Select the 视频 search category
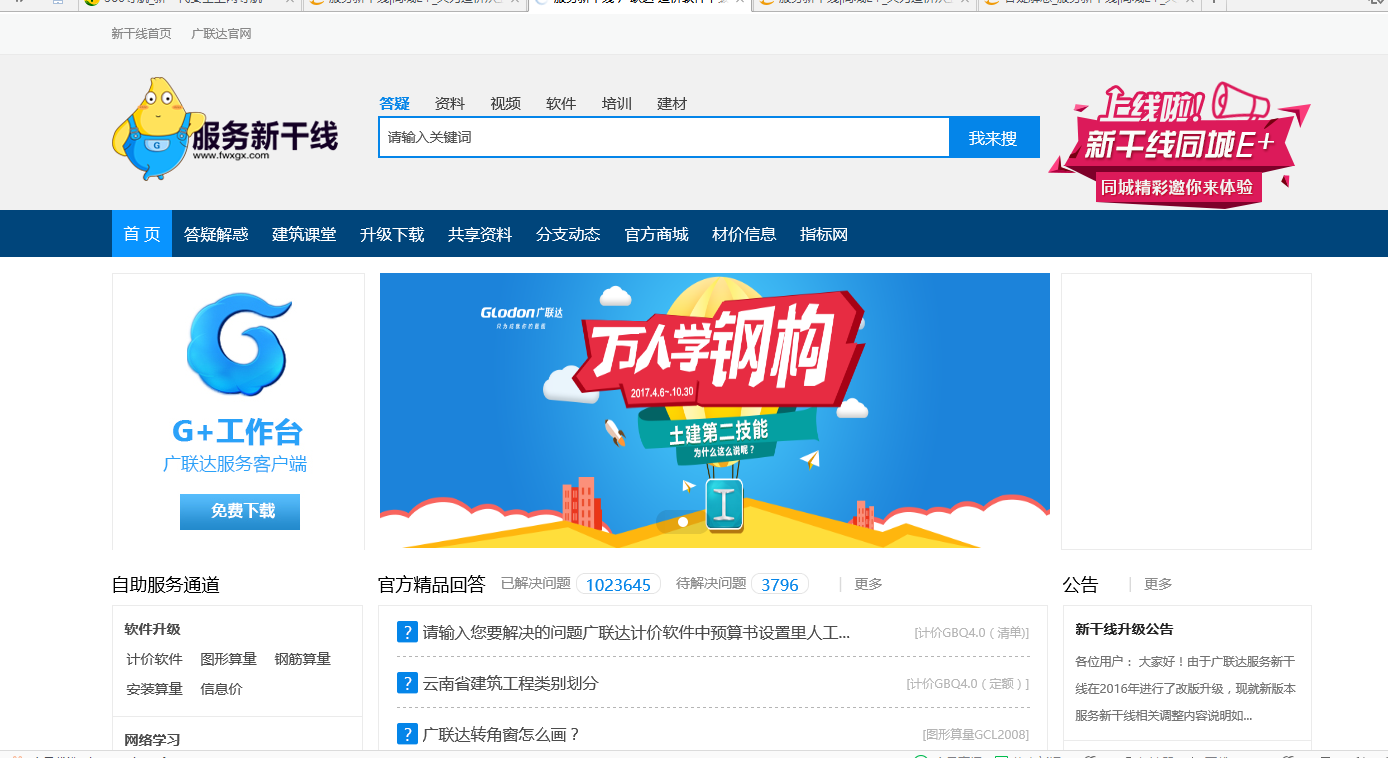 click(506, 103)
